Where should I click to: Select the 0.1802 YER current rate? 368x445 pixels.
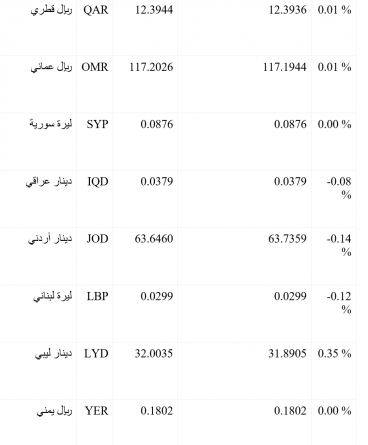[157, 411]
